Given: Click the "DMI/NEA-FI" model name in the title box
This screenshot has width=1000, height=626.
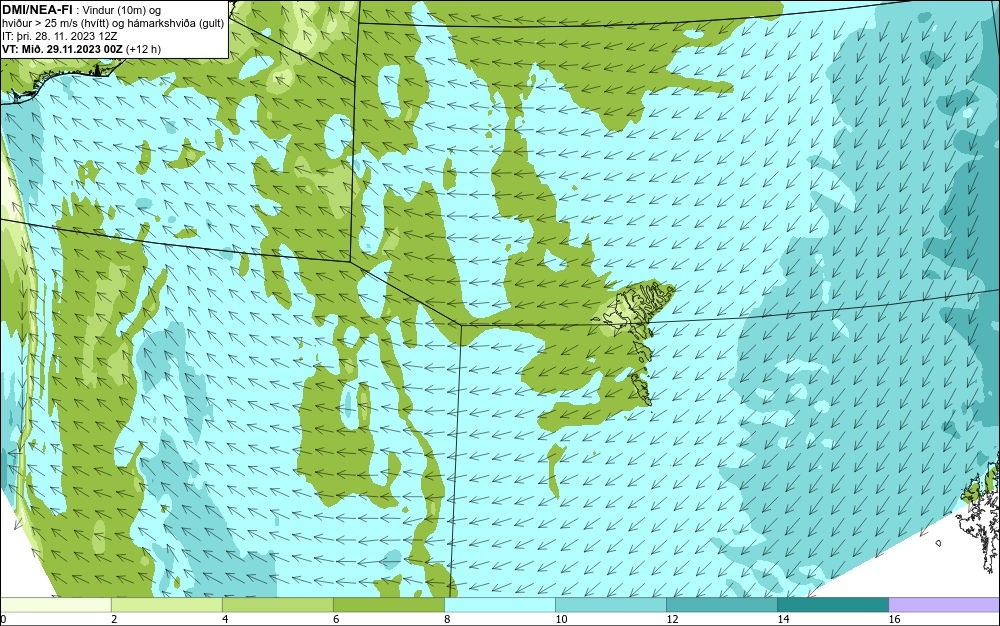Looking at the screenshot, I should point(37,9).
